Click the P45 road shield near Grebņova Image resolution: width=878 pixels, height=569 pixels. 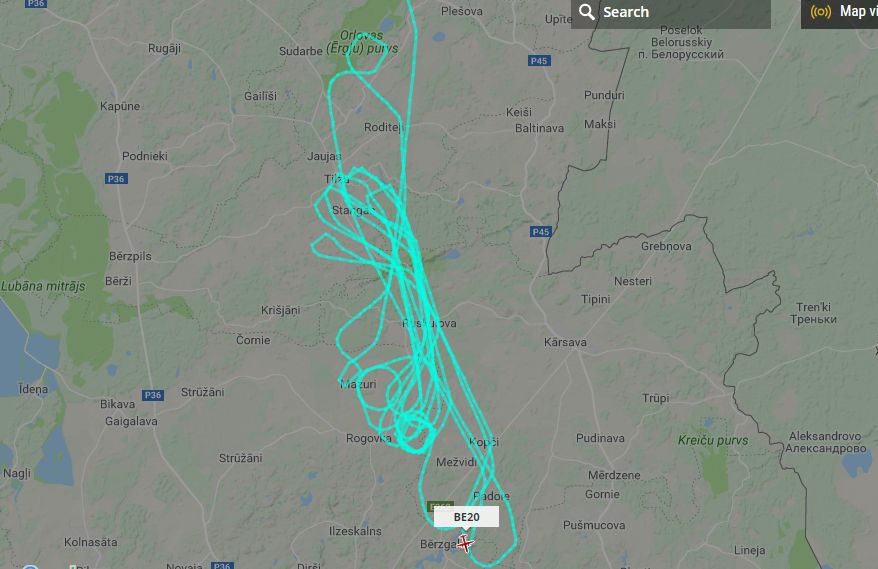click(541, 231)
